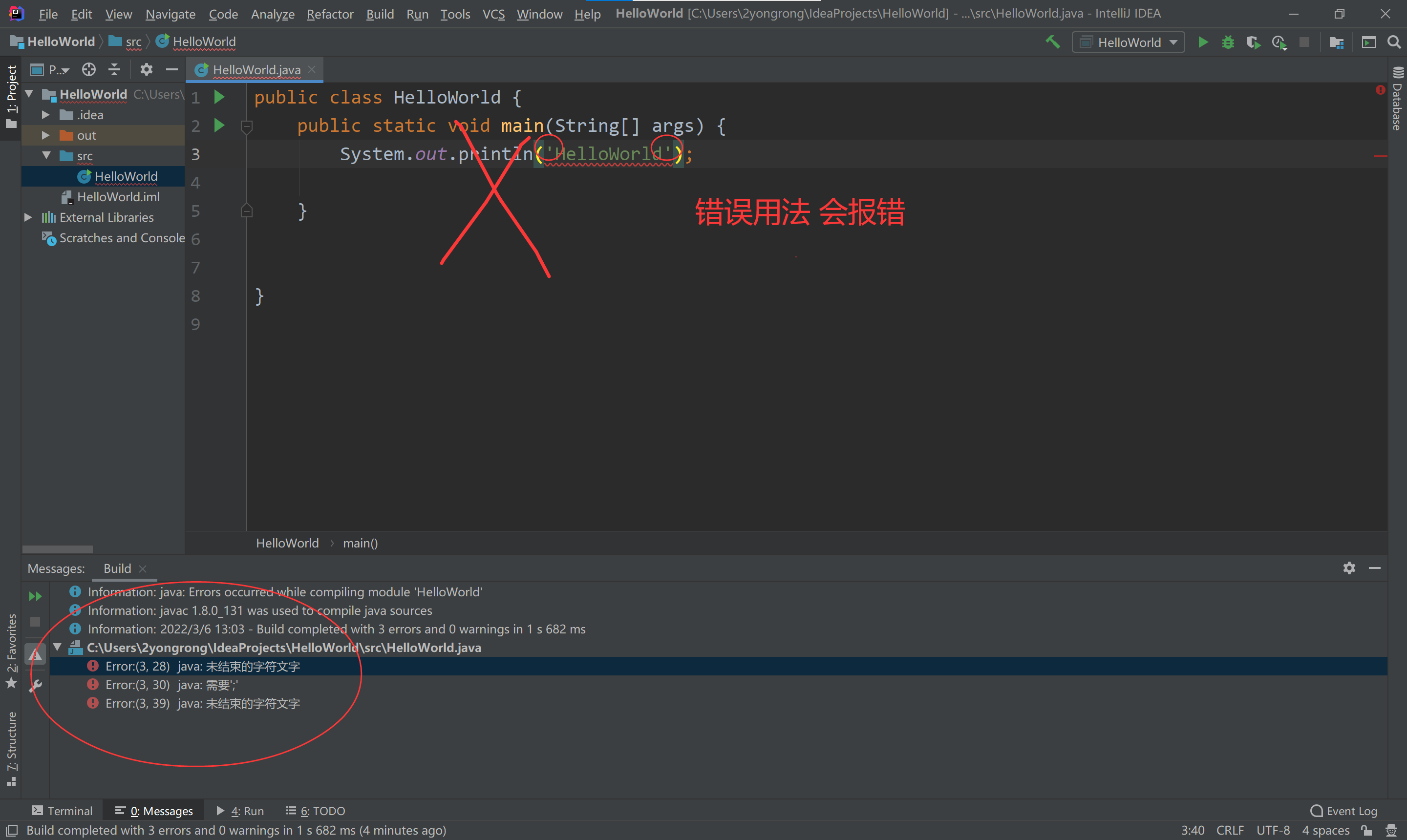
Task: Click the run gutter icon beside main method
Action: 219,126
